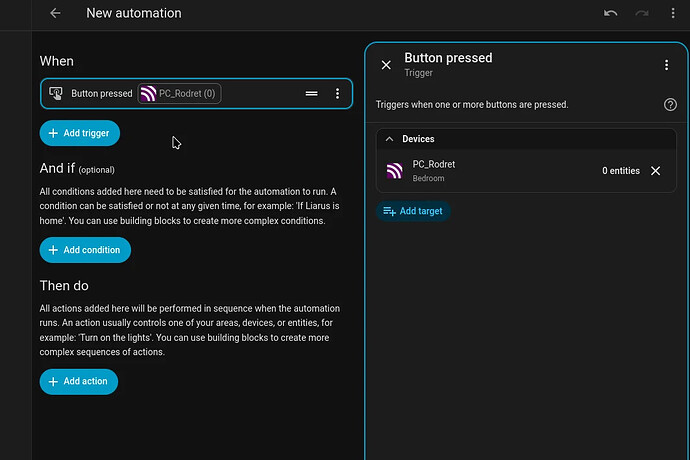Undo the last change

[610, 13]
